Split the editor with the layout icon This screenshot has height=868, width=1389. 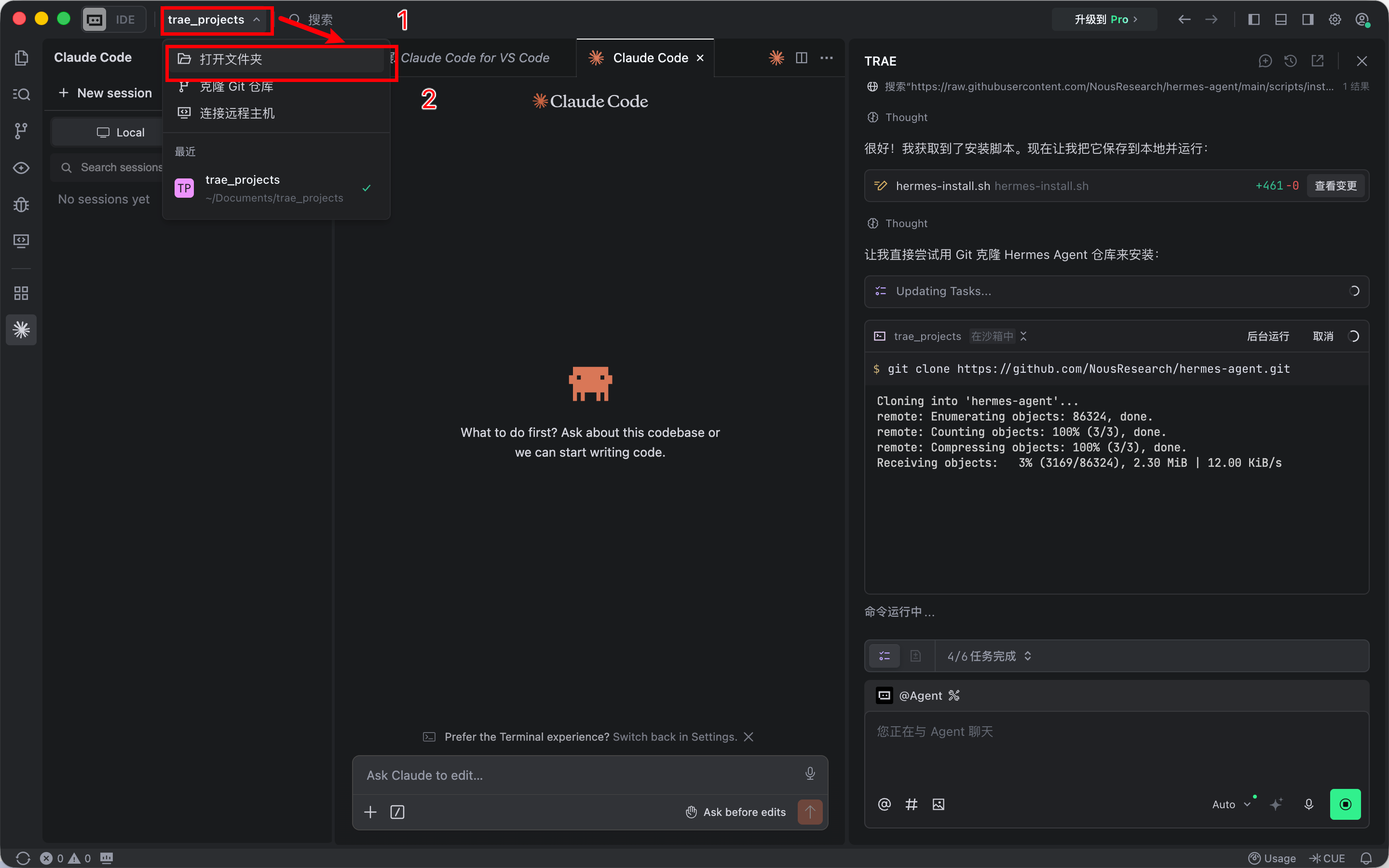point(802,58)
